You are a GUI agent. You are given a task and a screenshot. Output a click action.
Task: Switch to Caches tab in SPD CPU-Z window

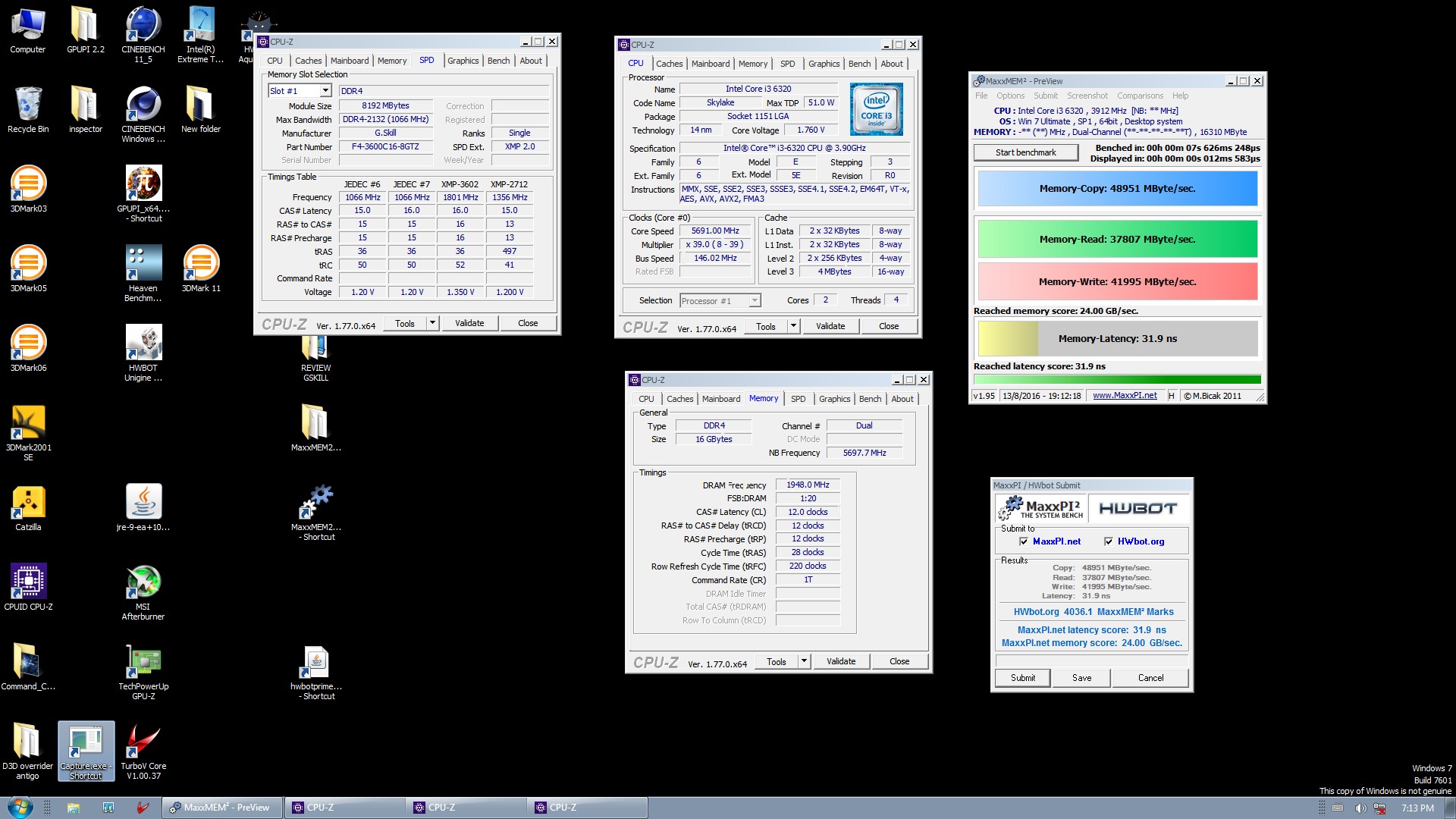308,61
